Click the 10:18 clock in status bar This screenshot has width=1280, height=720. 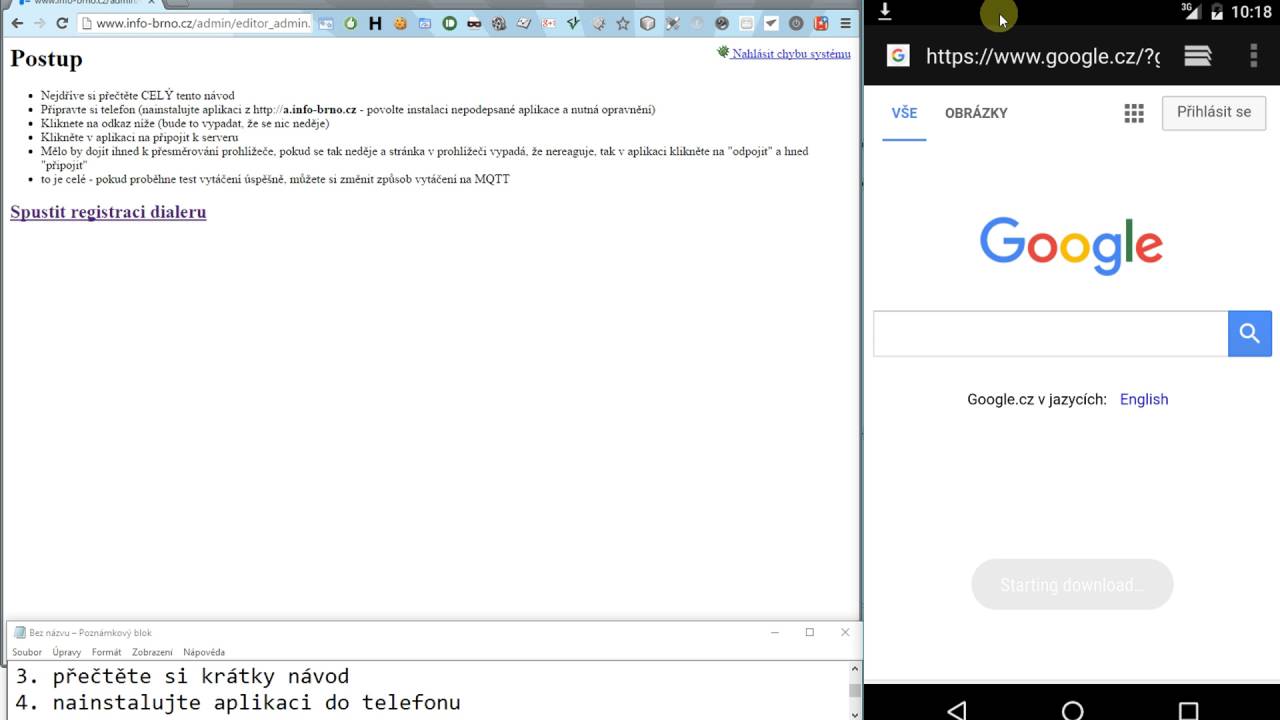[x=1252, y=12]
